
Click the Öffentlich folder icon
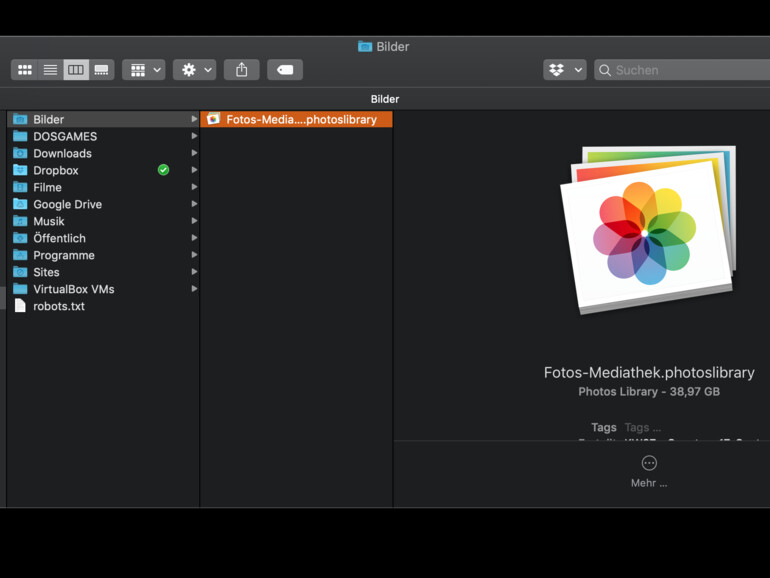point(20,238)
